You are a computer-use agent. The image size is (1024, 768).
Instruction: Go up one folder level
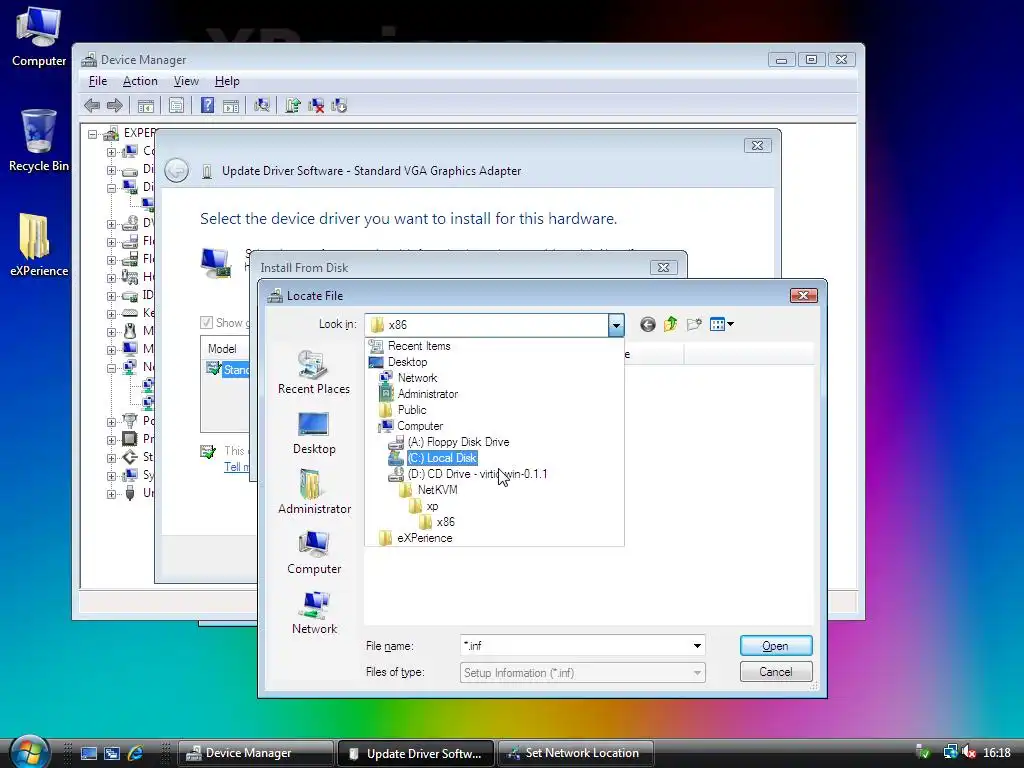pos(671,325)
